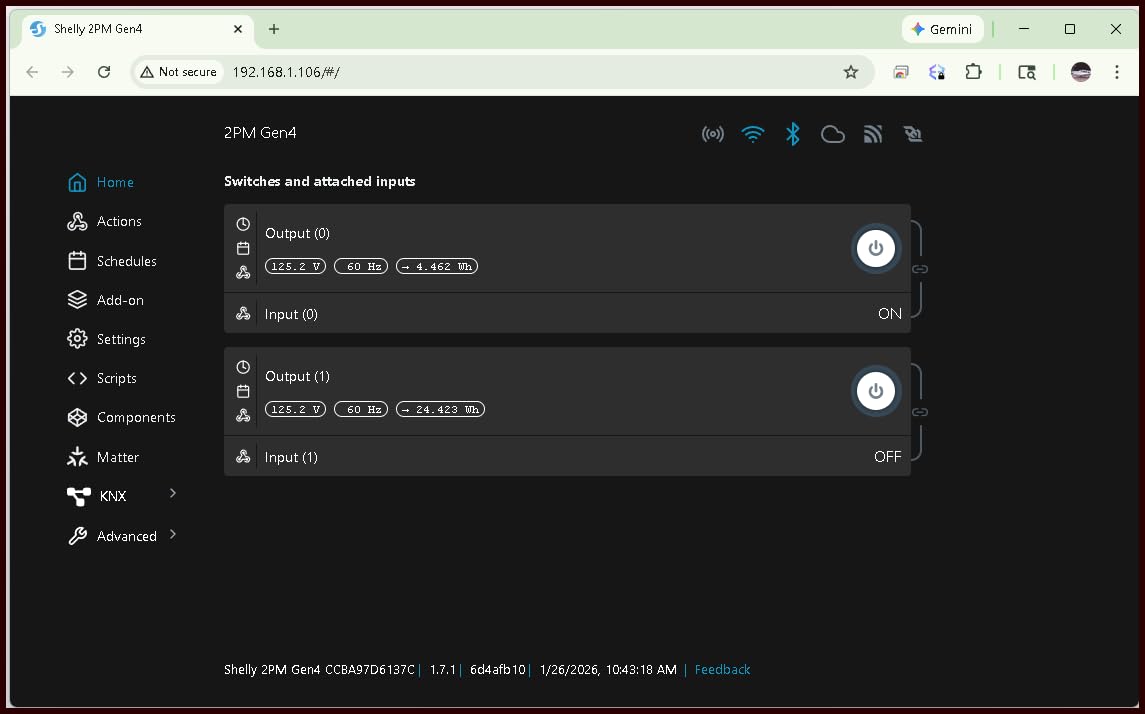Screen dimensions: 1145x714
Task: Click the RSS-style feed icon in header
Action: 873,134
